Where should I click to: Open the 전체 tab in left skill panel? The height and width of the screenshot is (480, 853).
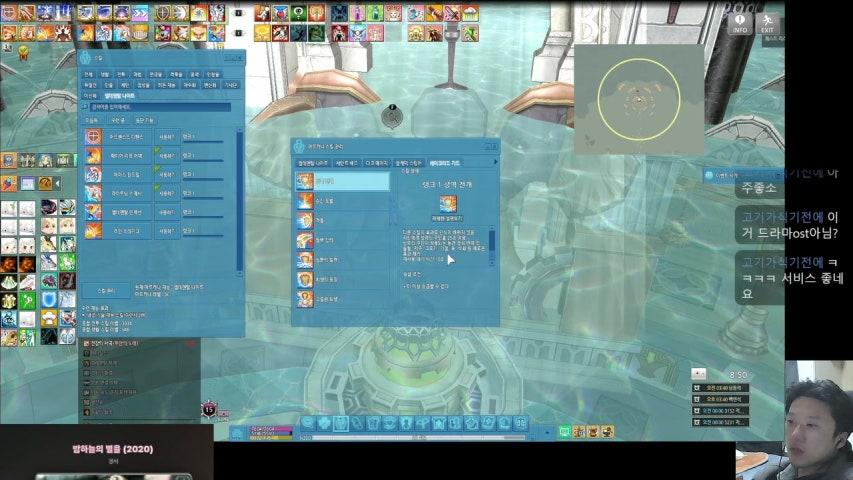[x=88, y=75]
